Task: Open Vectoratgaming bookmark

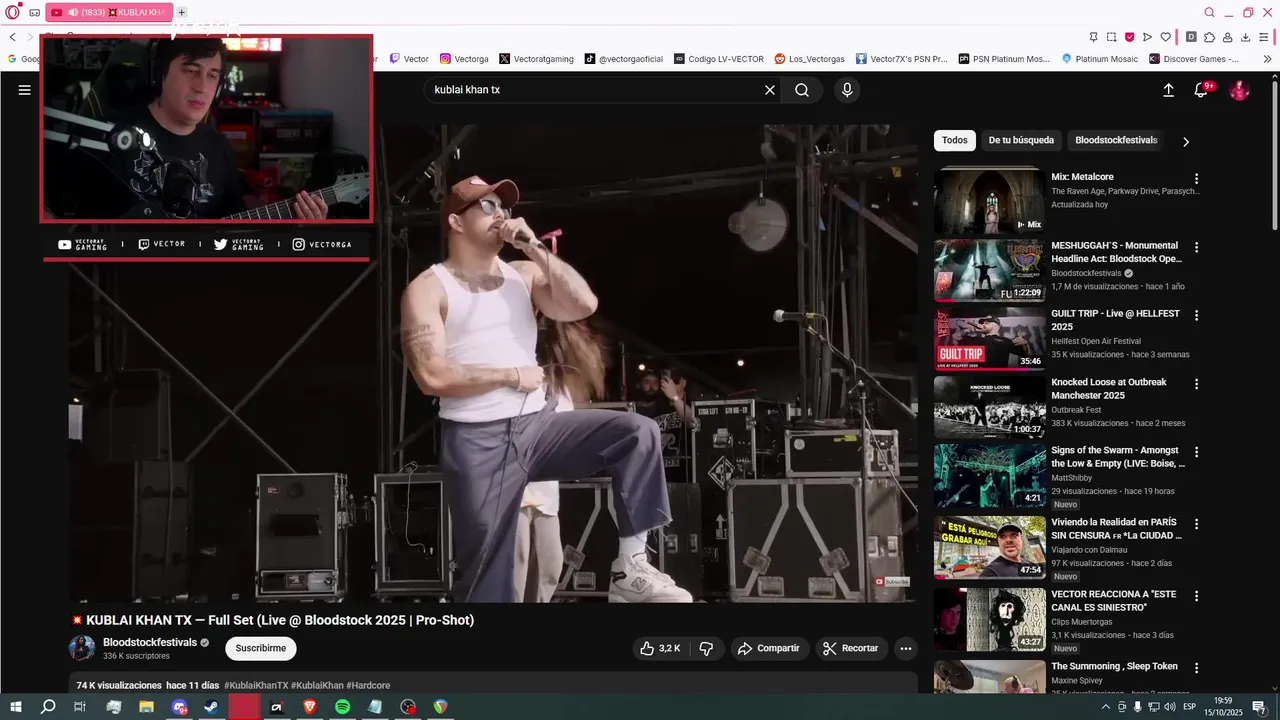Action: click(536, 59)
